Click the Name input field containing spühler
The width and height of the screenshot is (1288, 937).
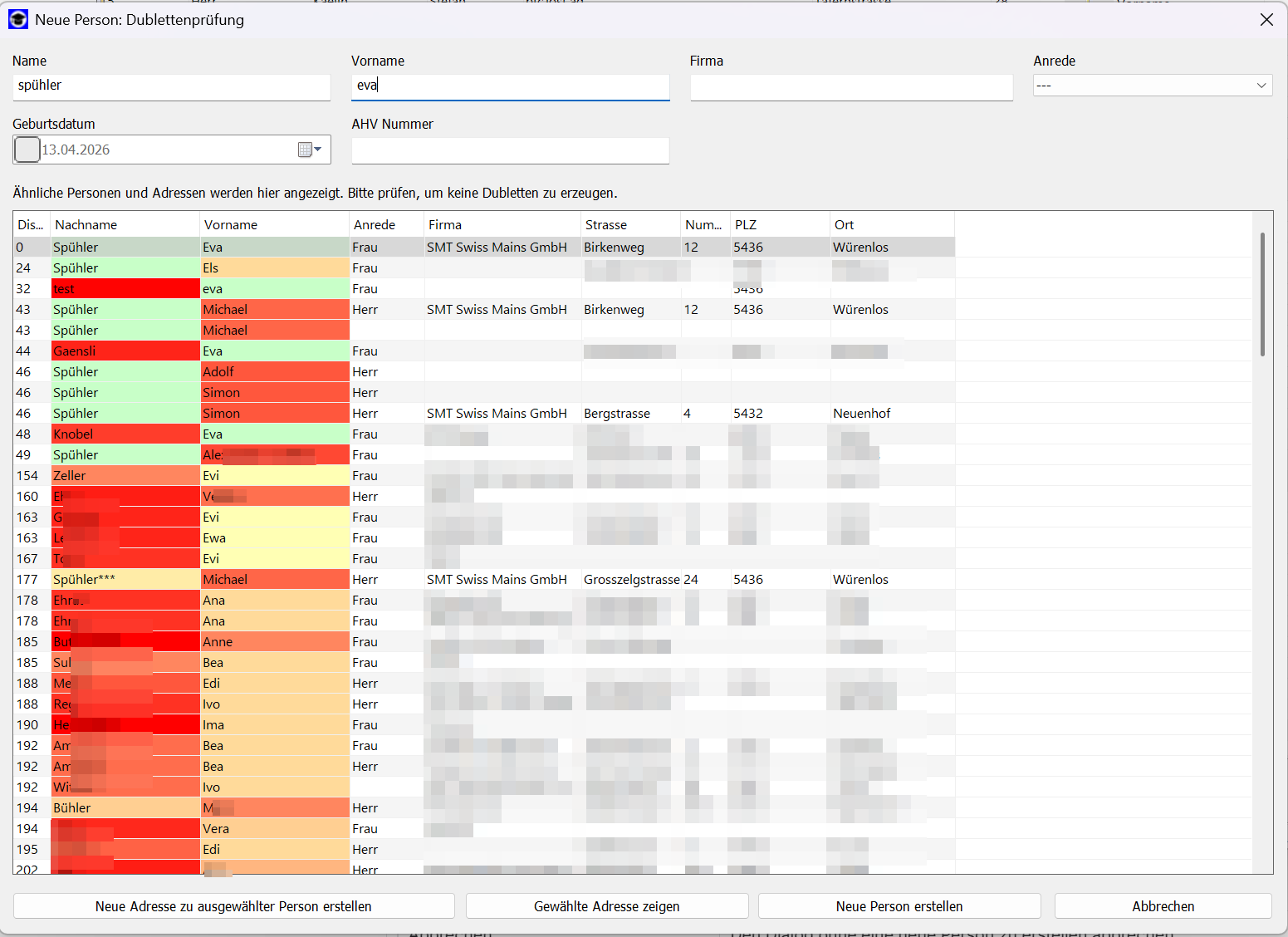point(172,86)
